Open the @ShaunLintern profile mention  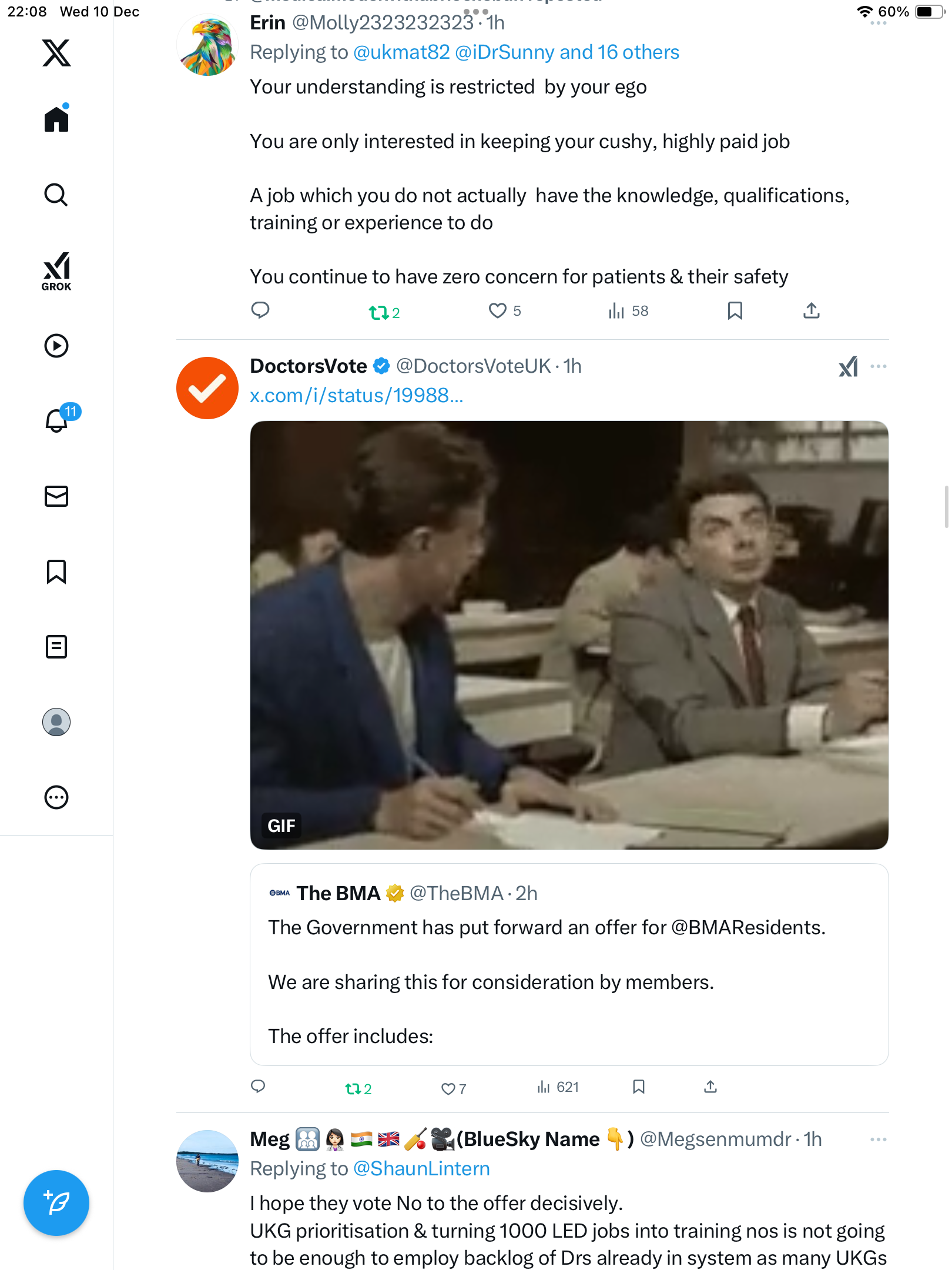coord(421,1169)
